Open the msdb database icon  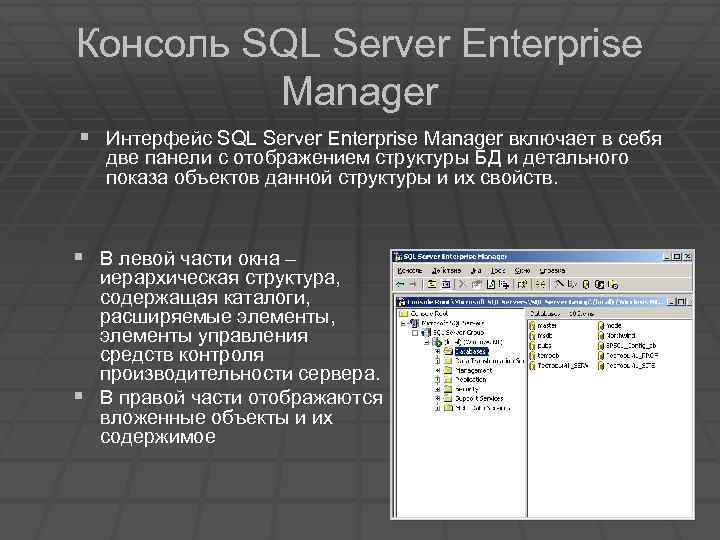pos(532,336)
